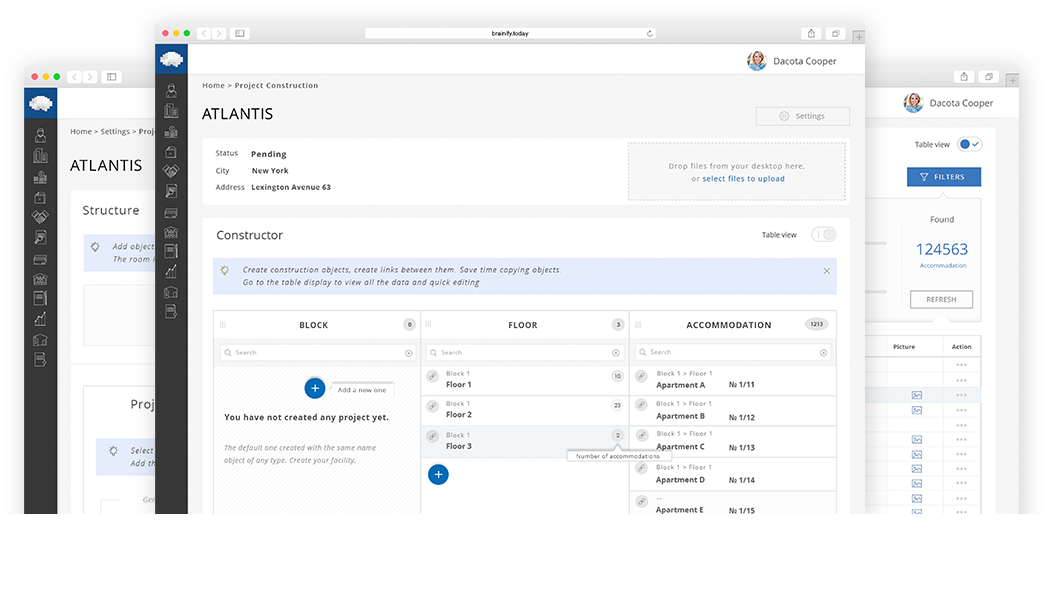Click the accommodation count badge on Floor 2
Screen dimensions: 1048x606
(618, 406)
